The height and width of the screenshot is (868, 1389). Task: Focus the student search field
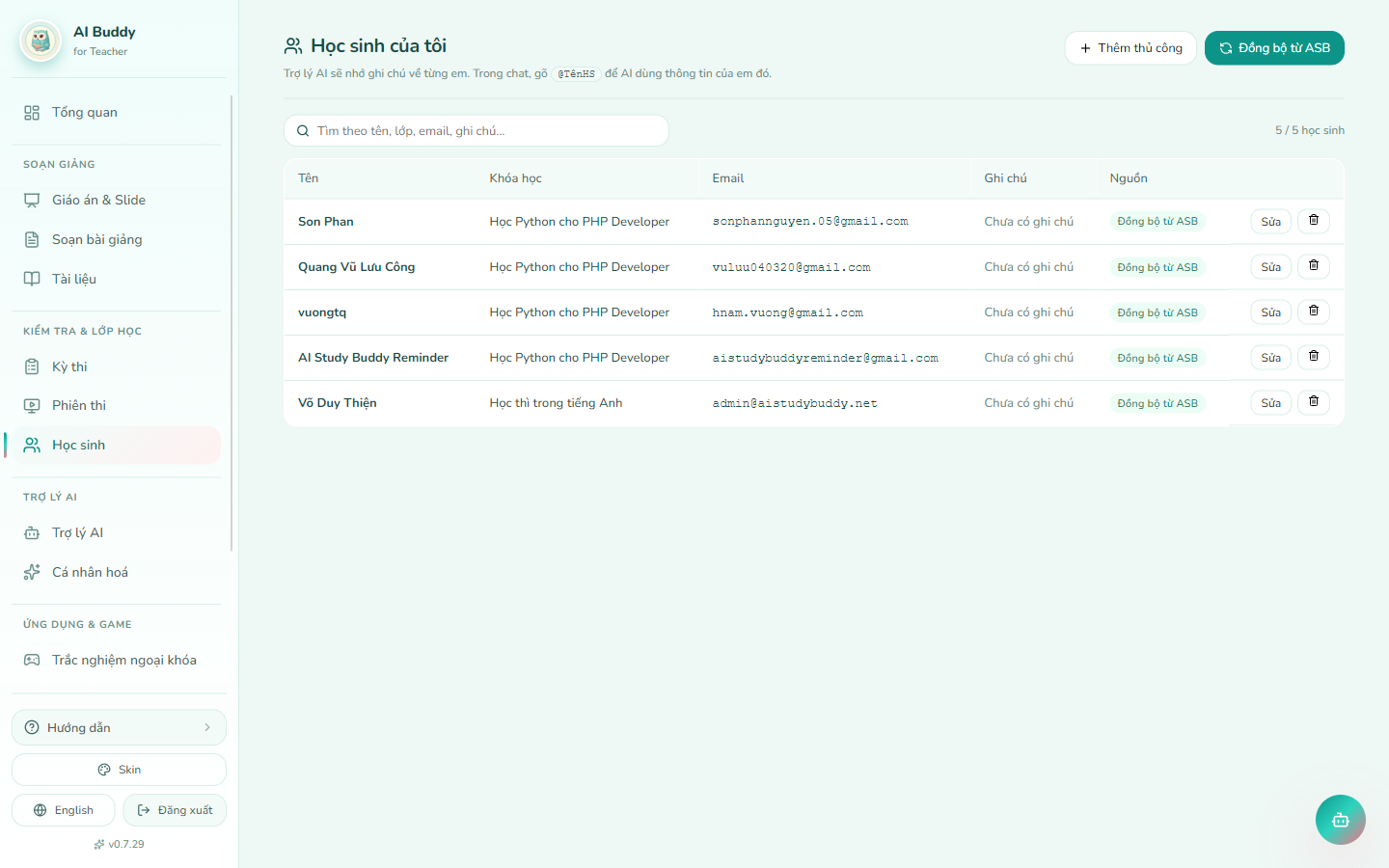point(477,131)
